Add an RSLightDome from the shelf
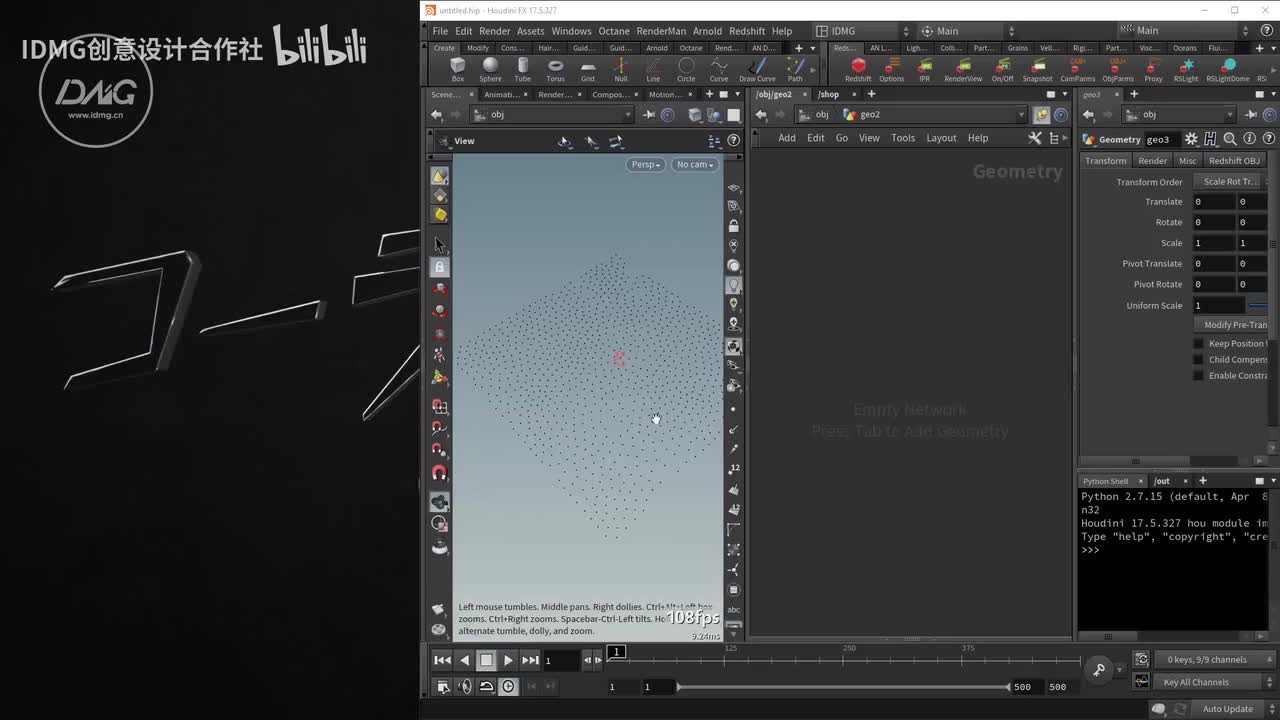This screenshot has height=720, width=1280. click(x=1227, y=70)
